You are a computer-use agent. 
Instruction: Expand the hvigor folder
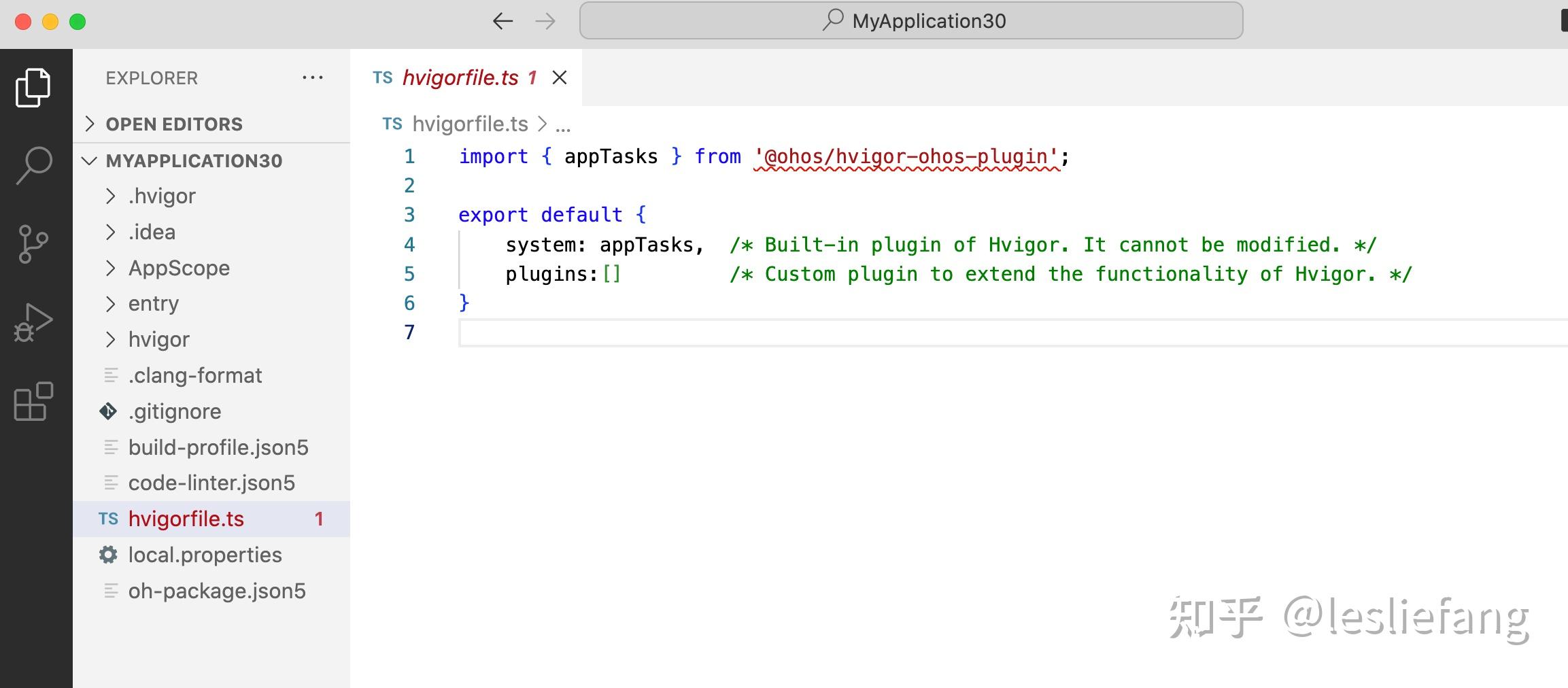point(211,339)
